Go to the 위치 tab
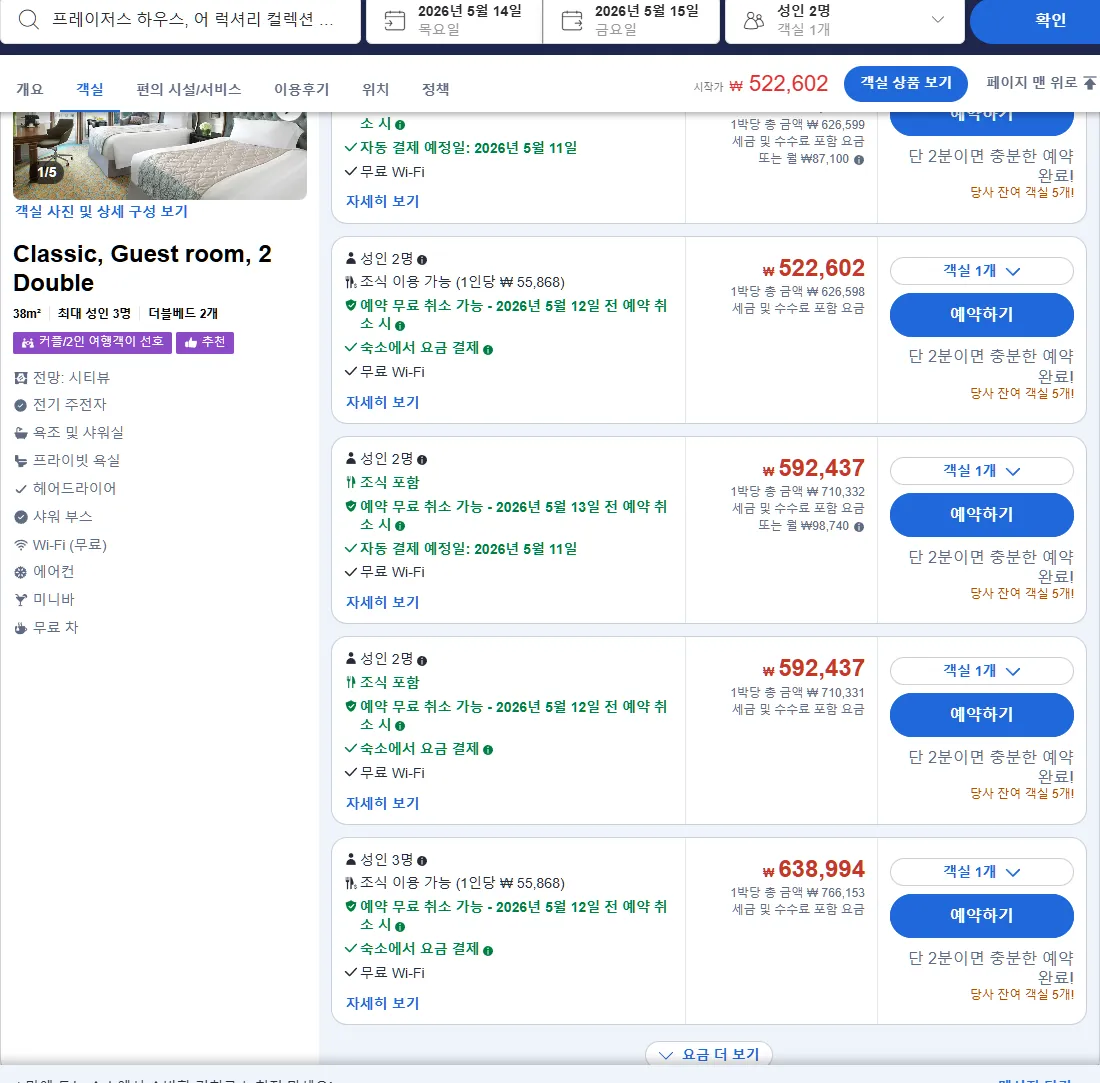Screen dimensions: 1100x1083 point(375,89)
